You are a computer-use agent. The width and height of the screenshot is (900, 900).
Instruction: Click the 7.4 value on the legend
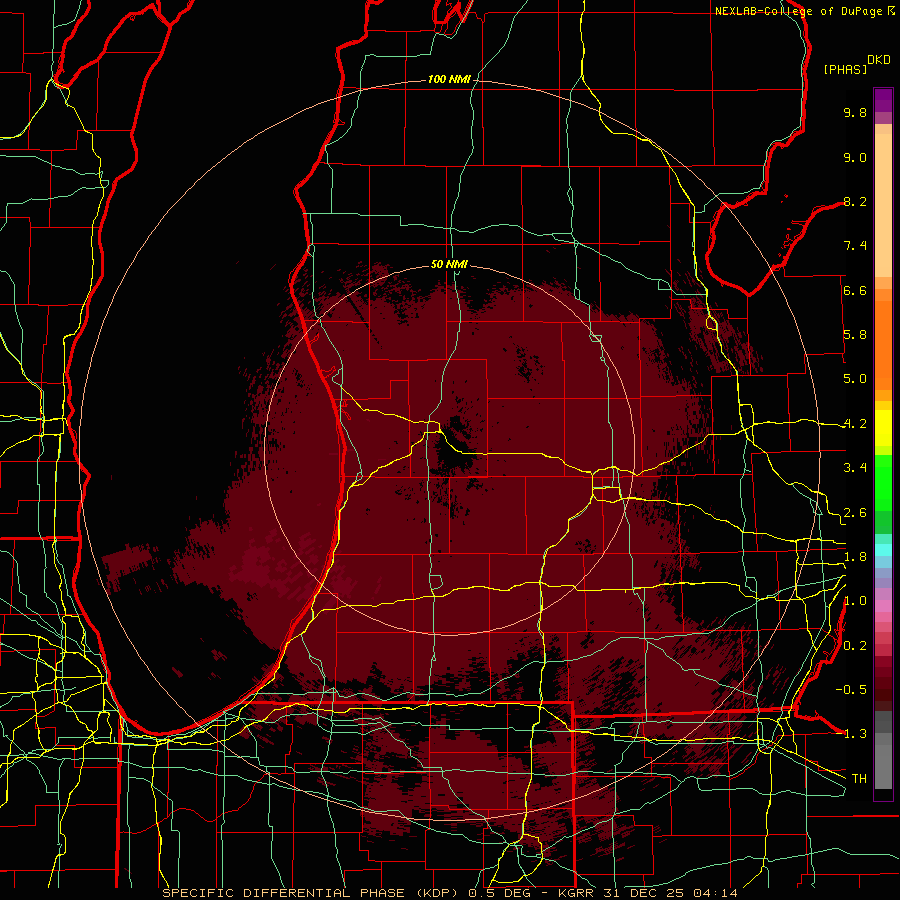pyautogui.click(x=855, y=246)
